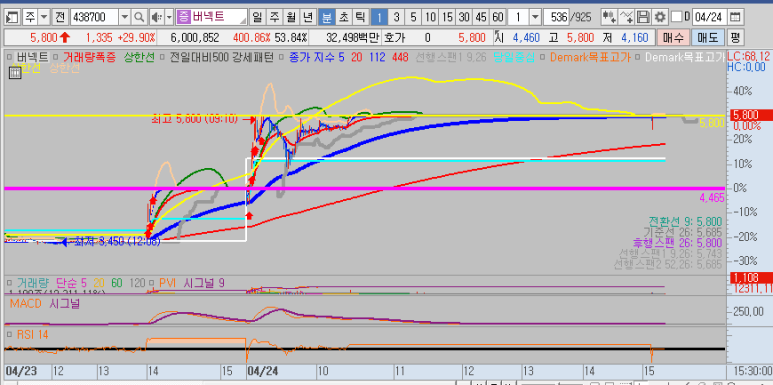The image size is (773, 385).
Task: Switch chart to tick (틱) period
Action: click(360, 17)
